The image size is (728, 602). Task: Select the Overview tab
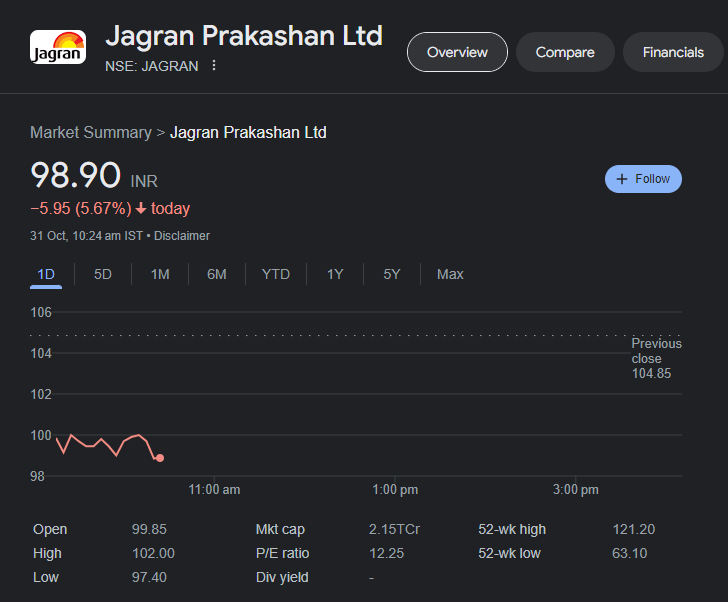pos(457,52)
